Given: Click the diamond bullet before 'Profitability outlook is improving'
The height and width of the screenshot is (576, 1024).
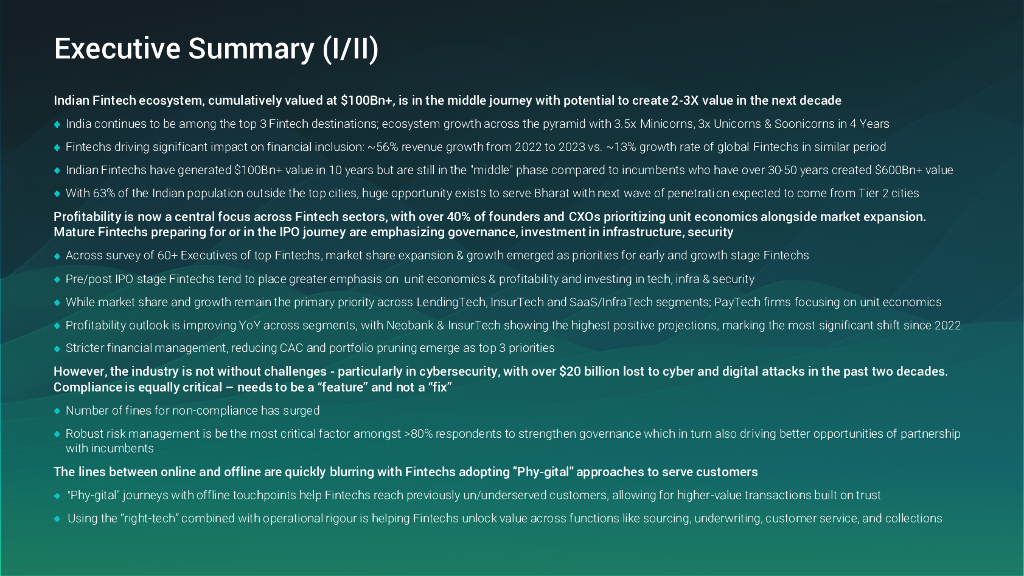Looking at the screenshot, I should pos(57,325).
